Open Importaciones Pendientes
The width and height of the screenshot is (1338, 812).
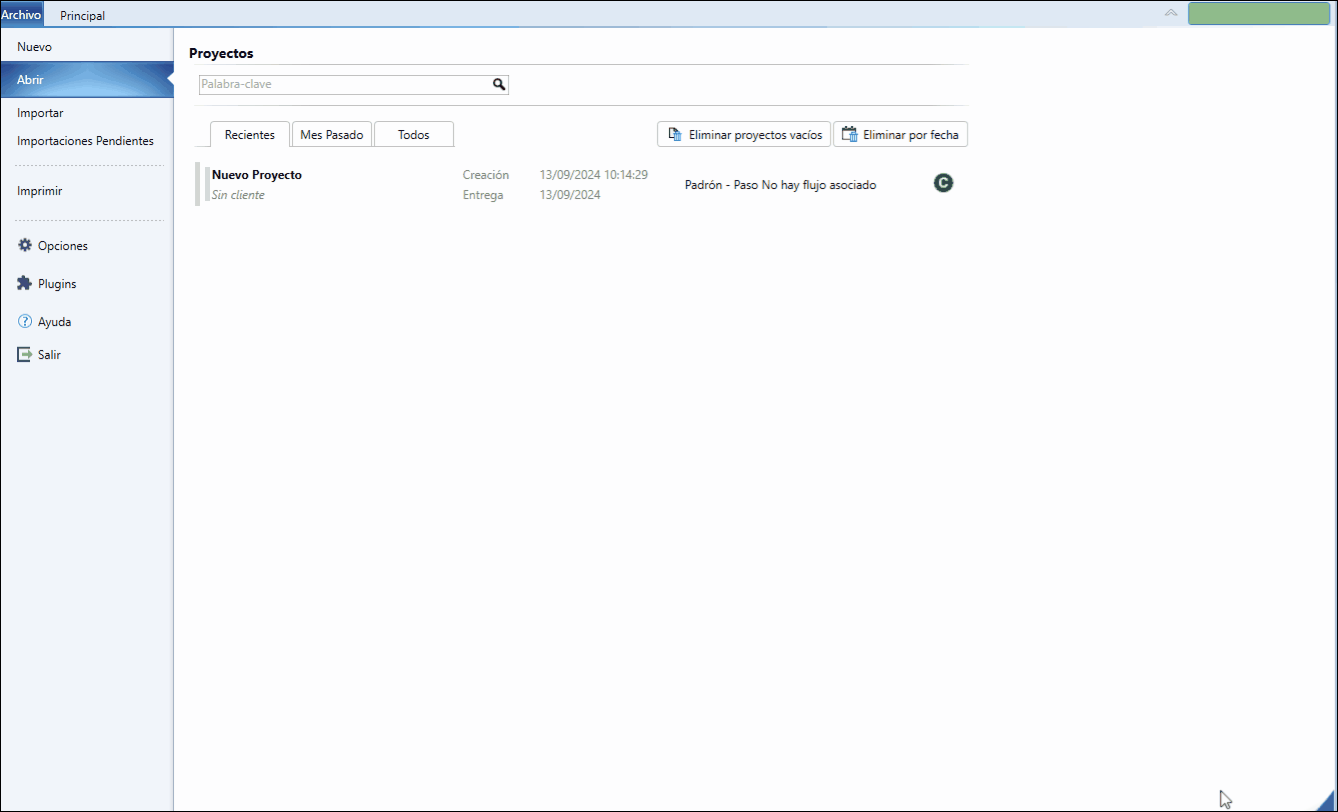click(87, 141)
